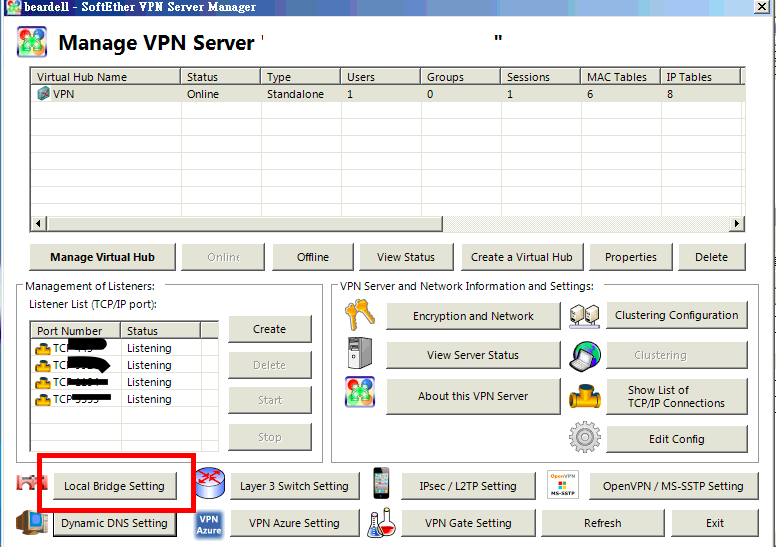Click the horizontal scrollbar thumb of hub list
The height and width of the screenshot is (547, 776).
point(244,223)
